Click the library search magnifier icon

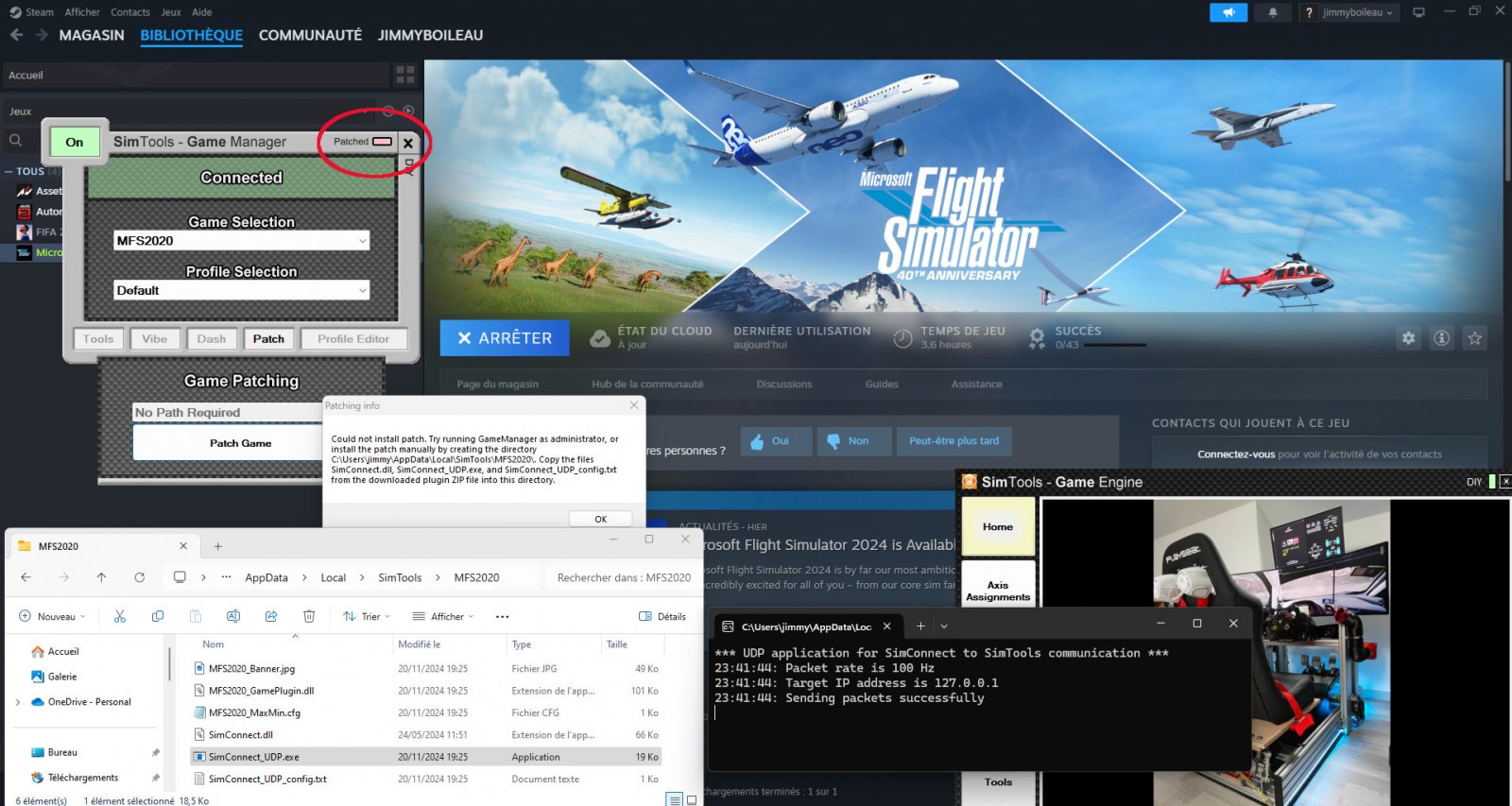(16, 141)
